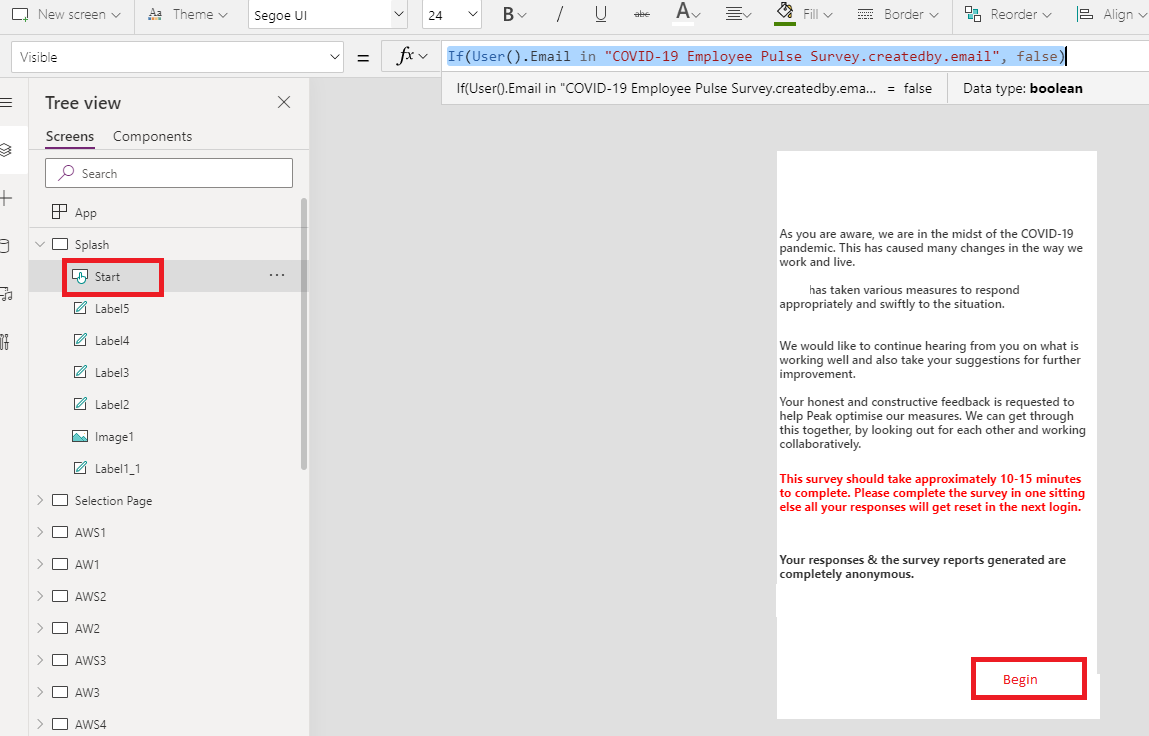The height and width of the screenshot is (736, 1149).
Task: Open the Media pane icon
Action: (x=5, y=294)
